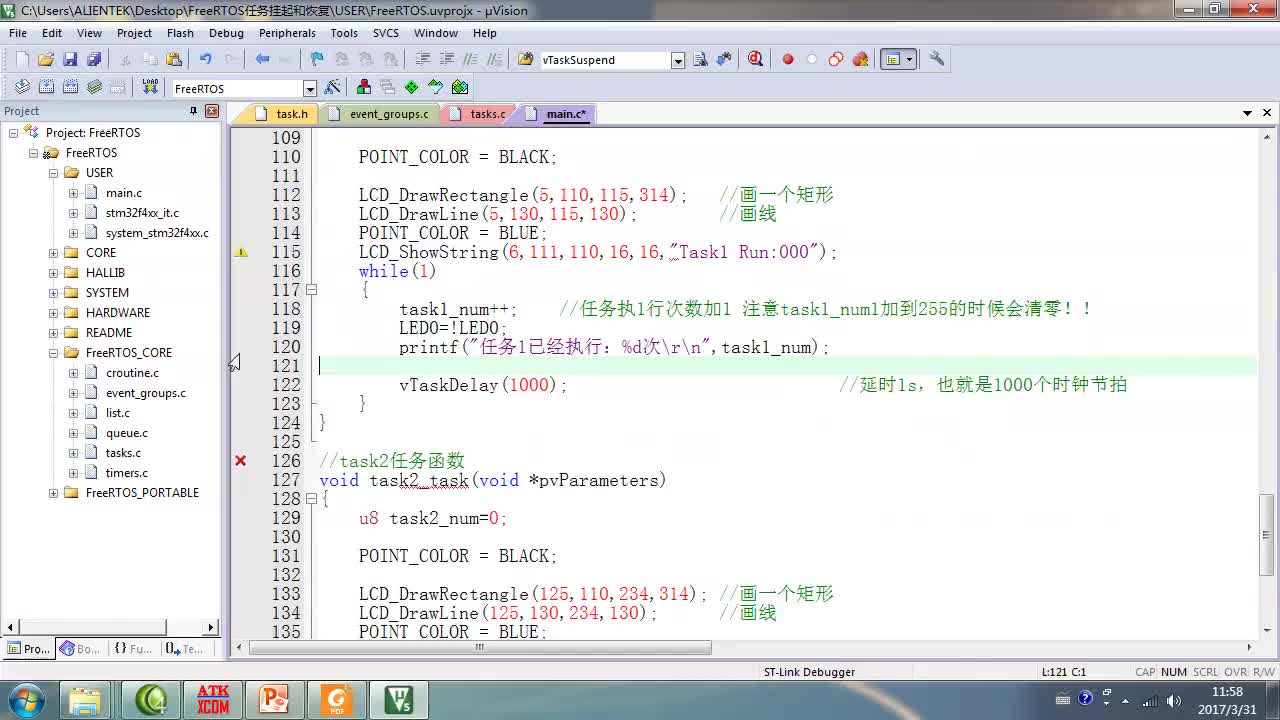1280x720 pixels.
Task: Expand the HALLIB folder
Action: click(x=53, y=273)
